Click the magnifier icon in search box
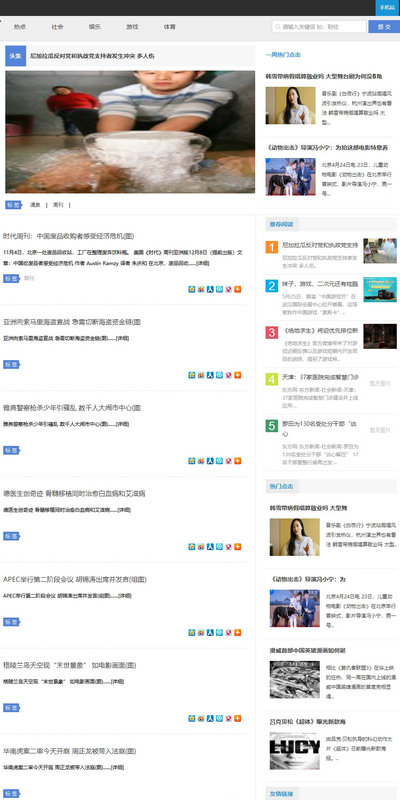The height and width of the screenshot is (800, 400). tap(277, 27)
